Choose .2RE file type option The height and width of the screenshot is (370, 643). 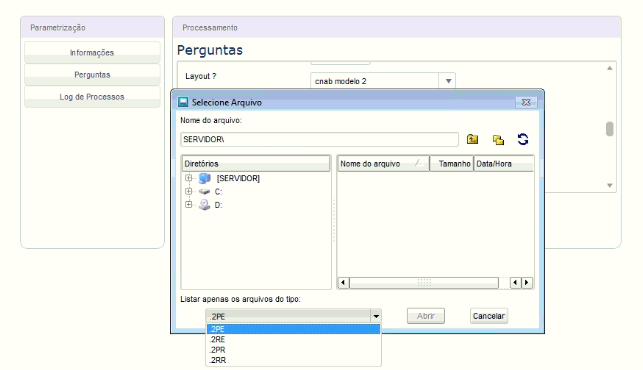pyautogui.click(x=293, y=339)
